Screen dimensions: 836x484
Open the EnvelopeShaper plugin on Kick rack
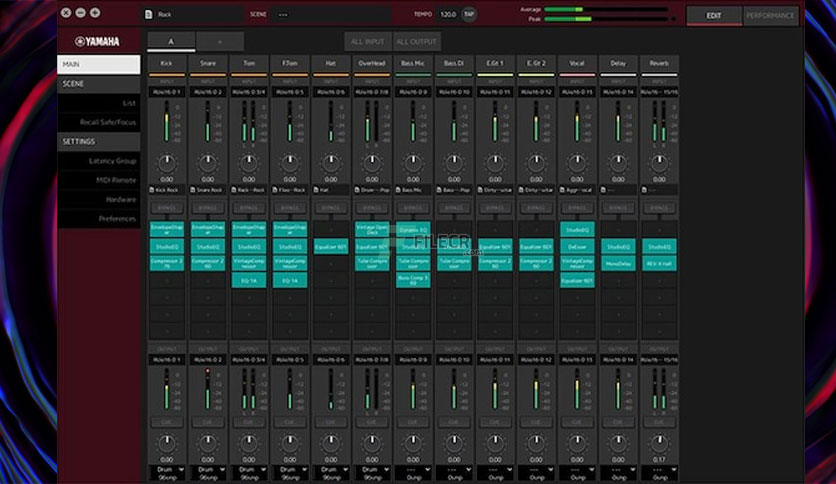[x=167, y=229]
